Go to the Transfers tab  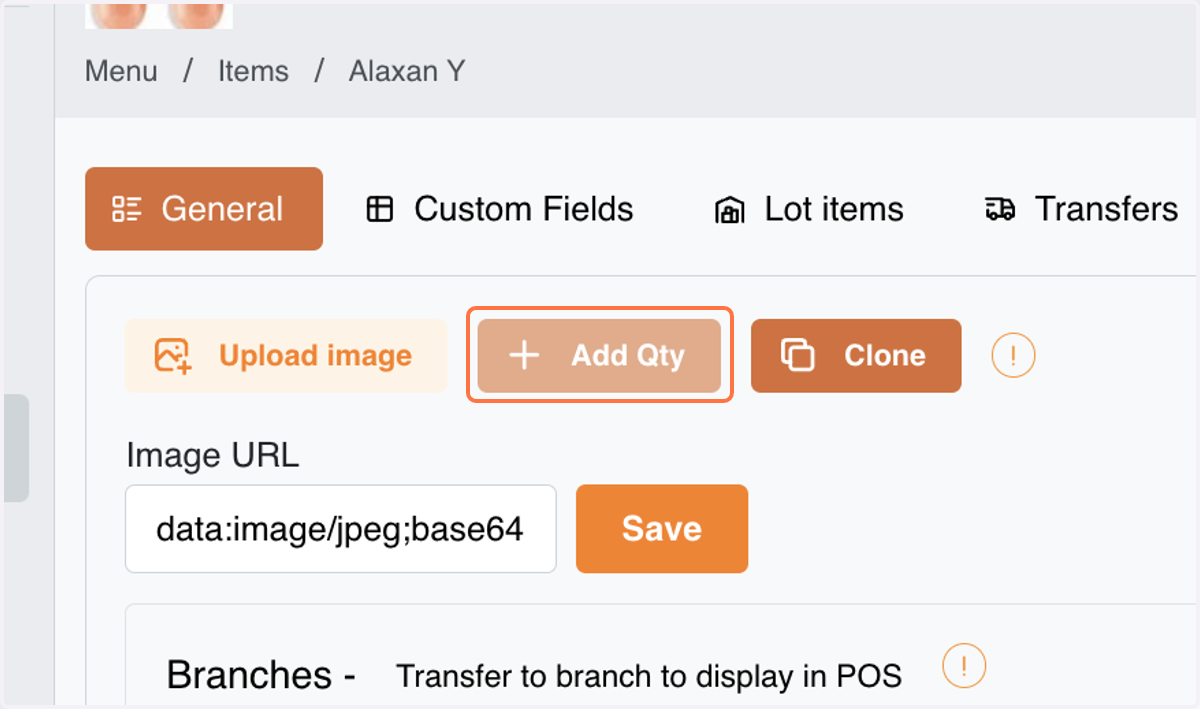tap(1082, 209)
